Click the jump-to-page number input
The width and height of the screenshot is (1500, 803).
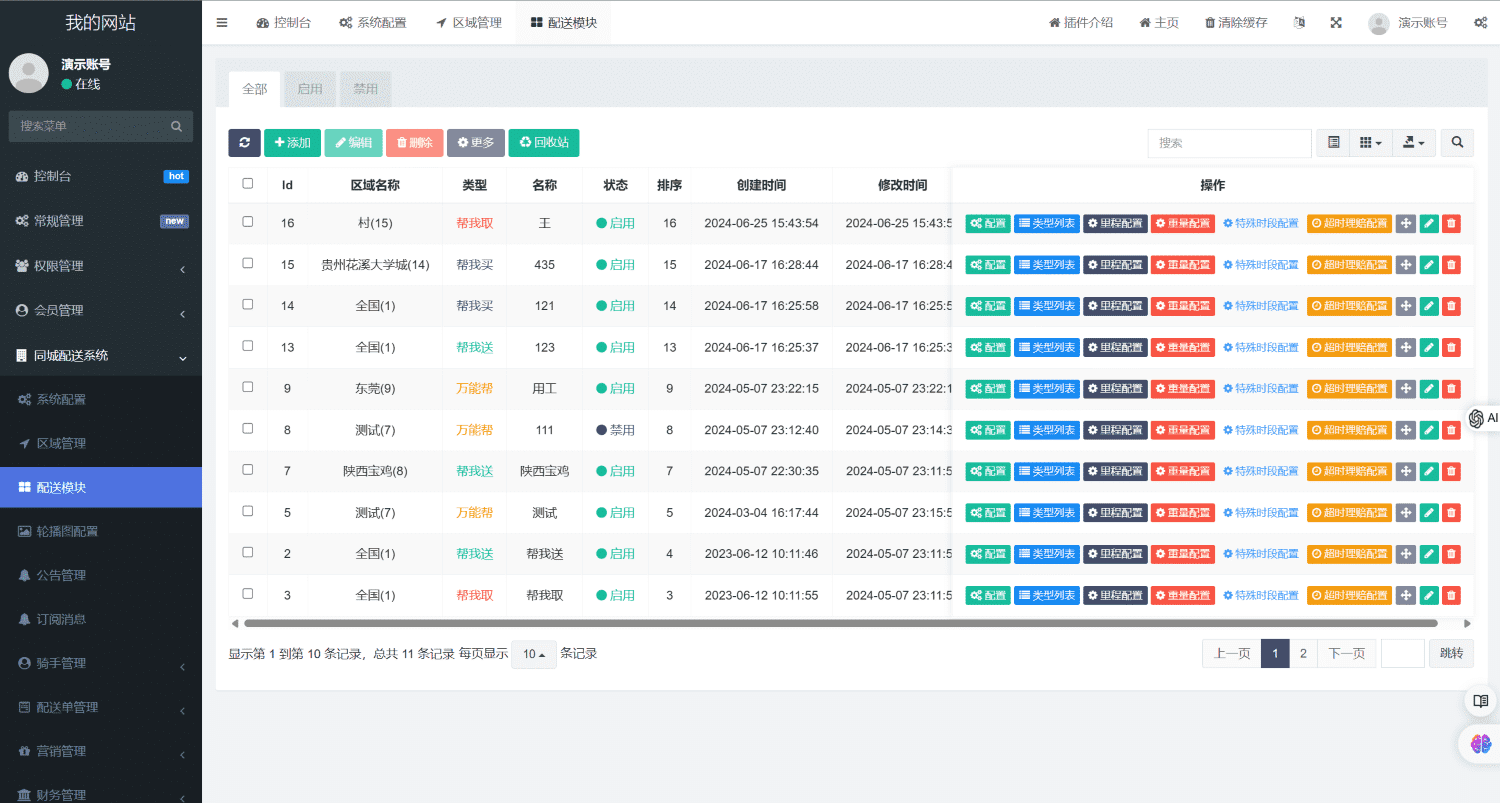click(1402, 654)
